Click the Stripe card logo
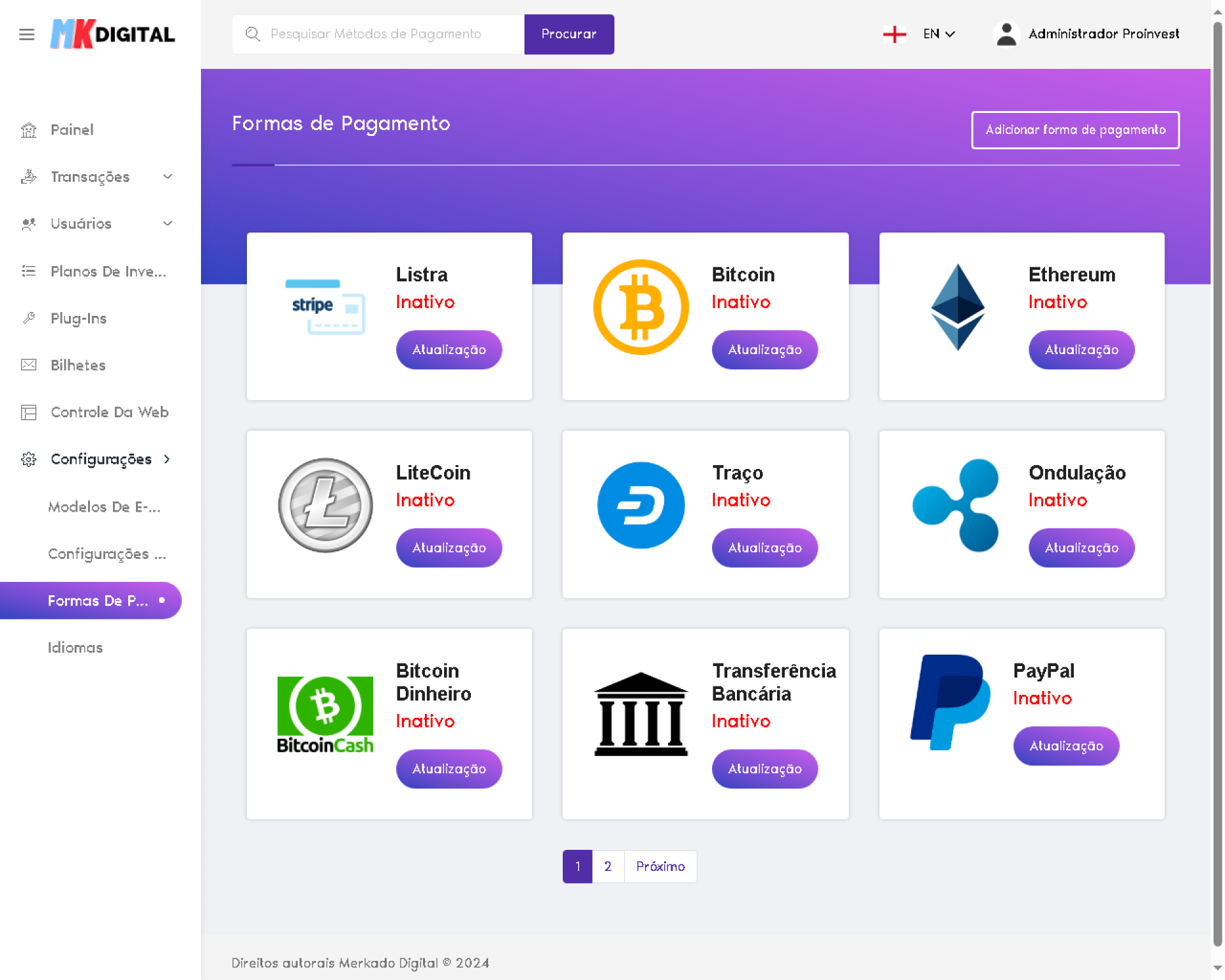This screenshot has width=1225, height=980. point(325,307)
